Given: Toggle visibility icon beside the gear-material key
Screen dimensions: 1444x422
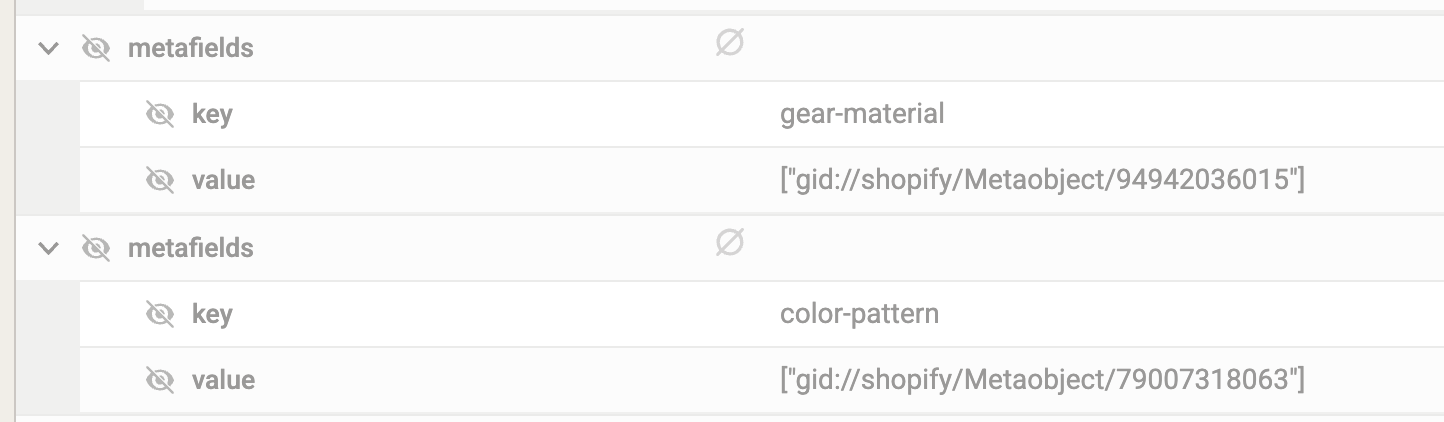Looking at the screenshot, I should pyautogui.click(x=160, y=114).
